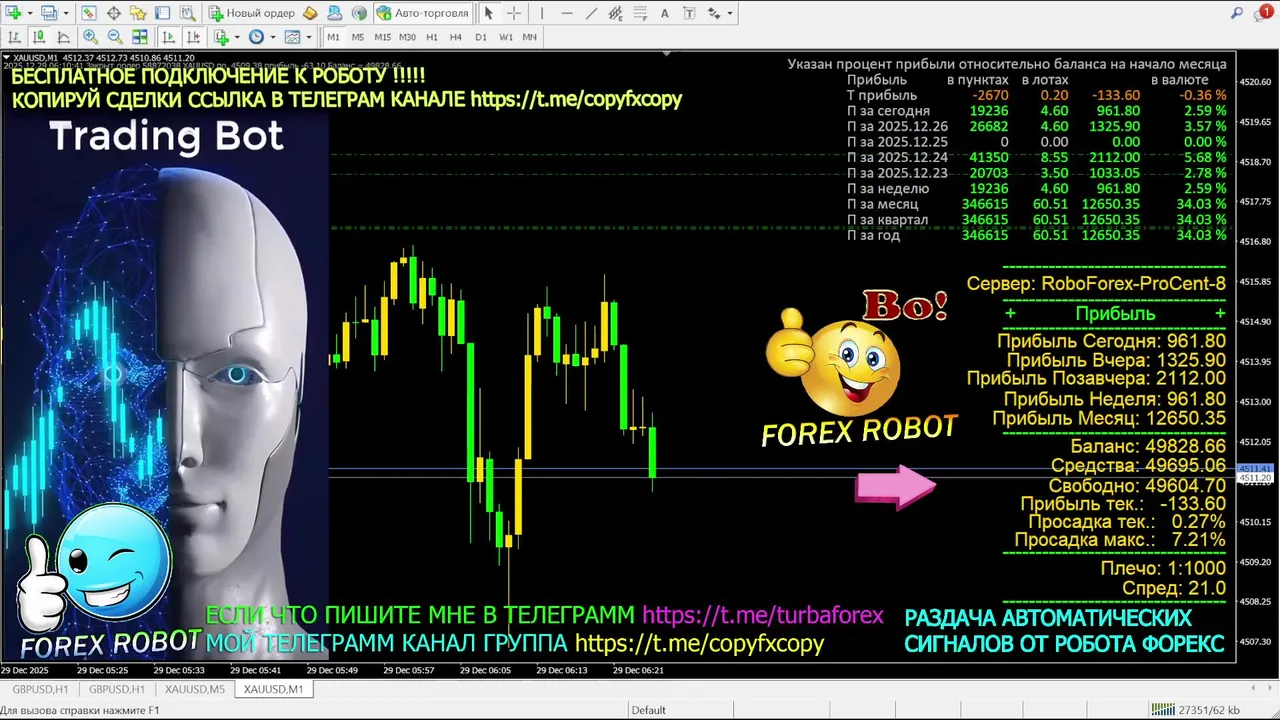The width and height of the screenshot is (1280, 720).
Task: Choose the text 'A' drawing tool
Action: click(x=665, y=13)
